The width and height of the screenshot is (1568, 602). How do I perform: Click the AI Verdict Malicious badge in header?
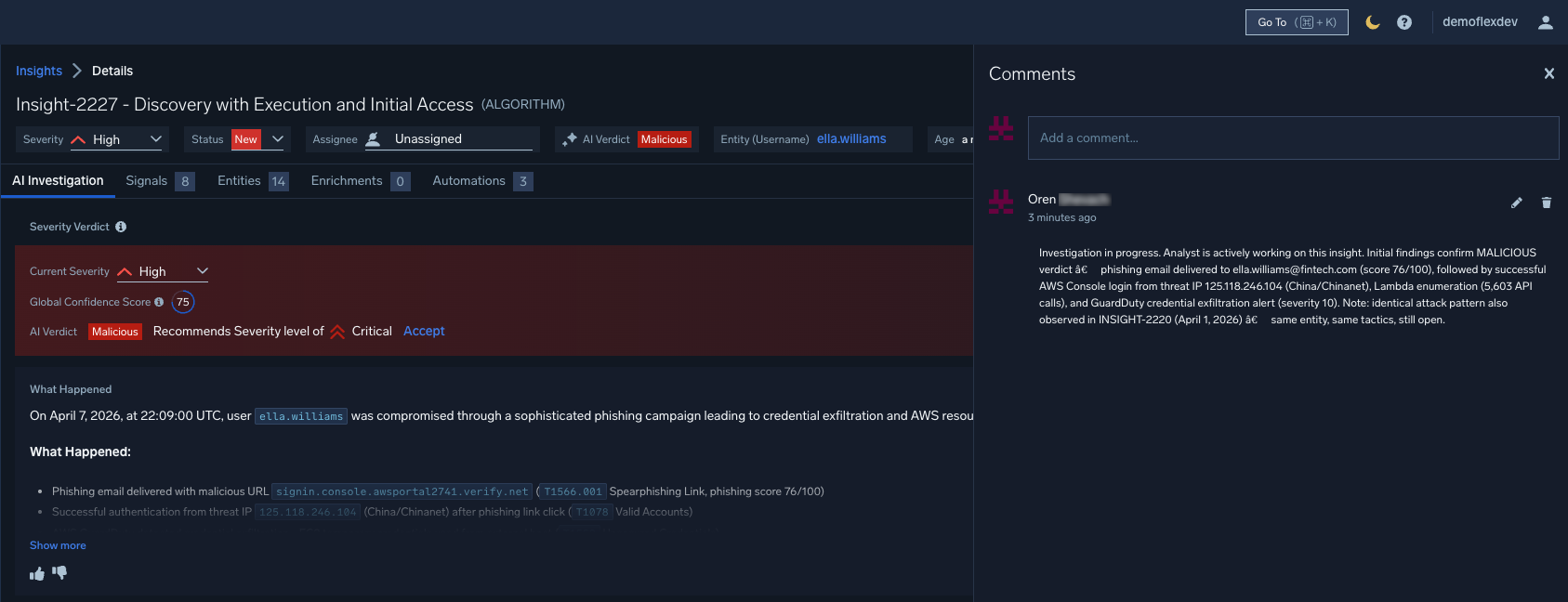(x=665, y=139)
